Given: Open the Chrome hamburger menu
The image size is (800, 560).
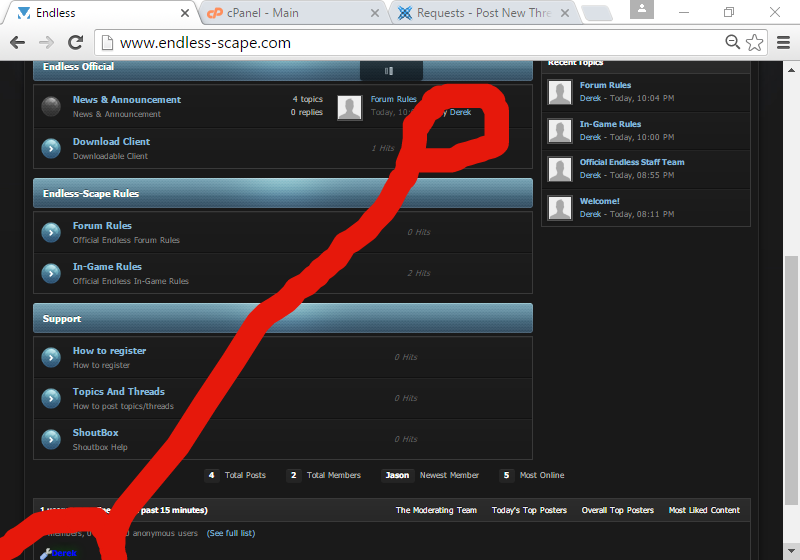Looking at the screenshot, I should pyautogui.click(x=783, y=42).
